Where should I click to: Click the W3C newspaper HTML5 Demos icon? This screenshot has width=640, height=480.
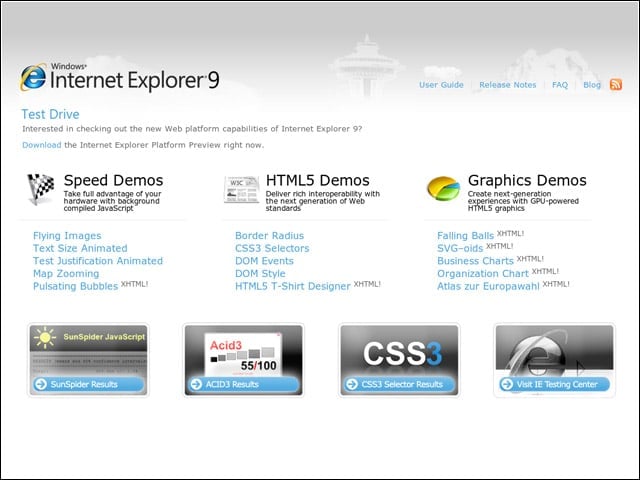[242, 189]
